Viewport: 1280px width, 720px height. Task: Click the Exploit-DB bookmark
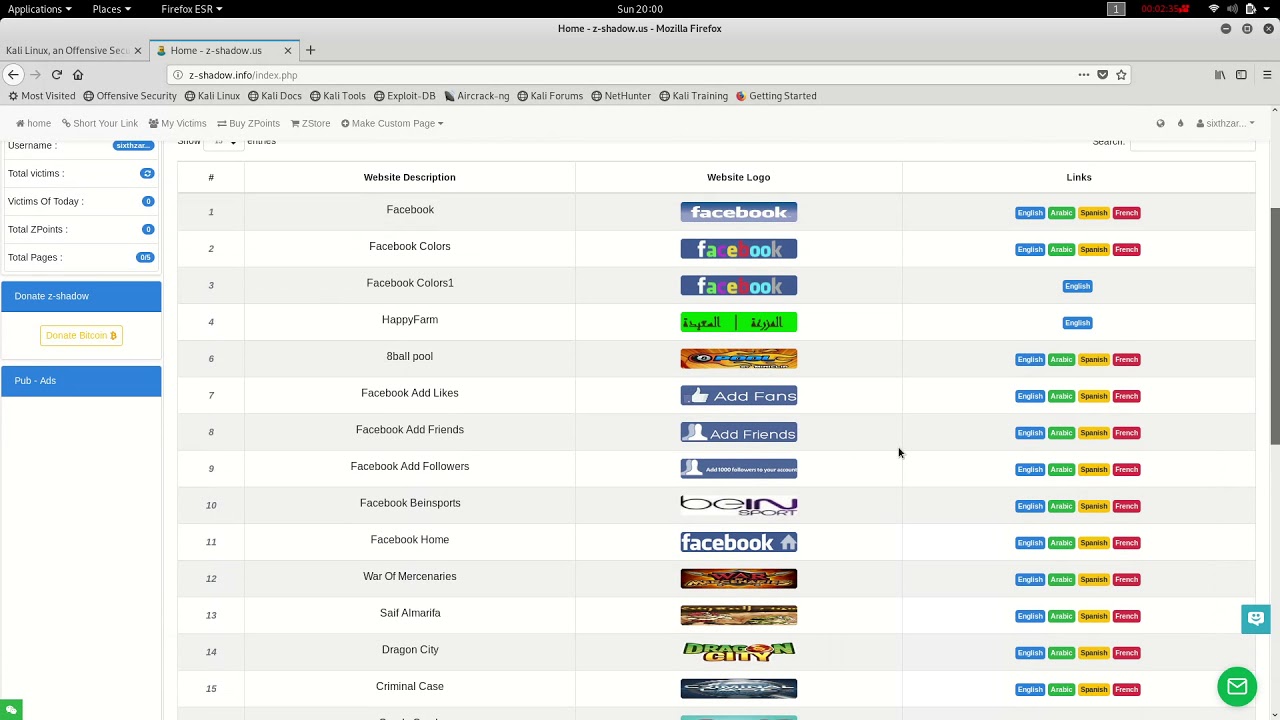click(x=405, y=96)
